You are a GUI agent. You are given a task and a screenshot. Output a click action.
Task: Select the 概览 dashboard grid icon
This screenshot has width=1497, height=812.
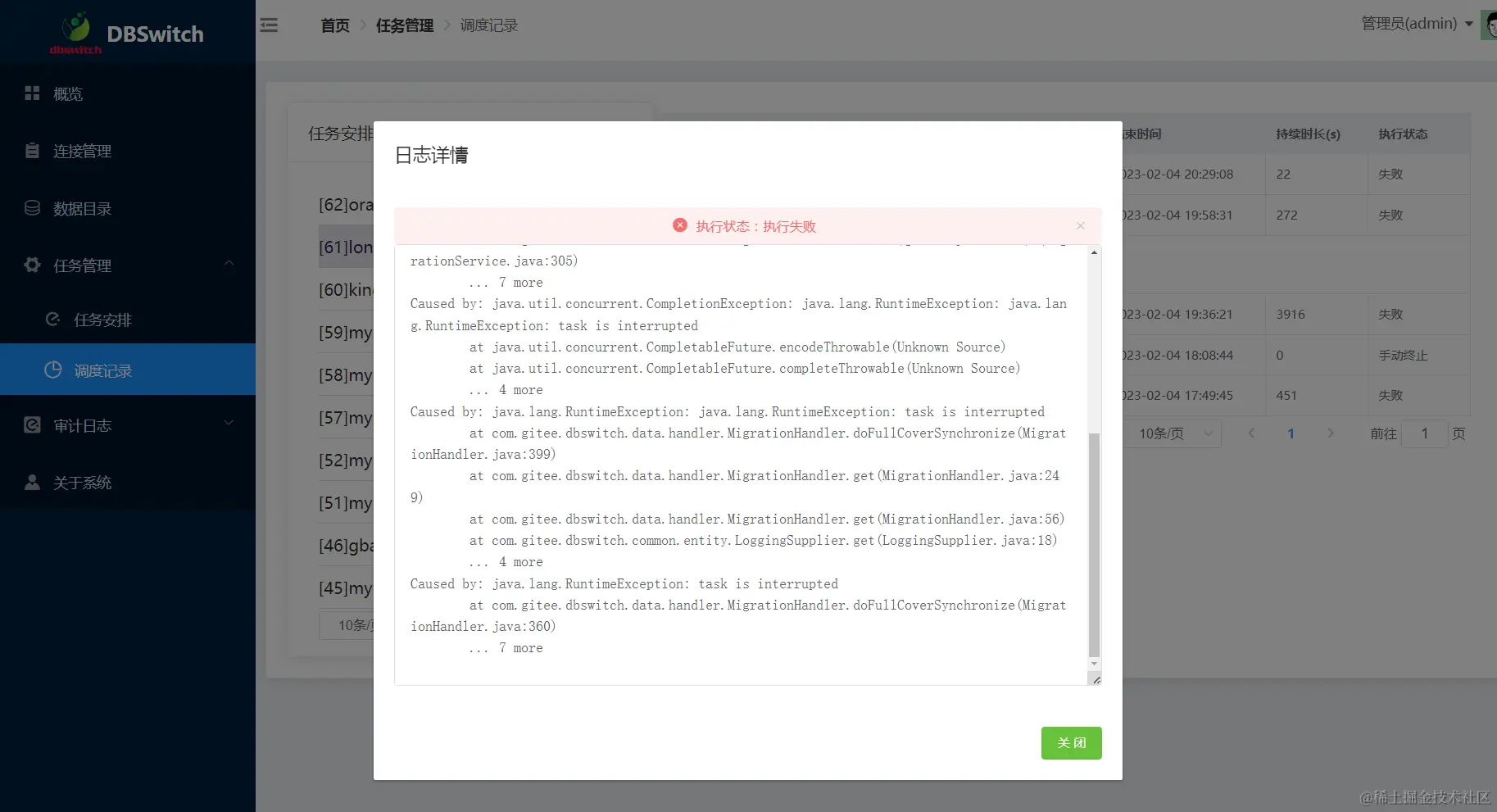pos(32,93)
